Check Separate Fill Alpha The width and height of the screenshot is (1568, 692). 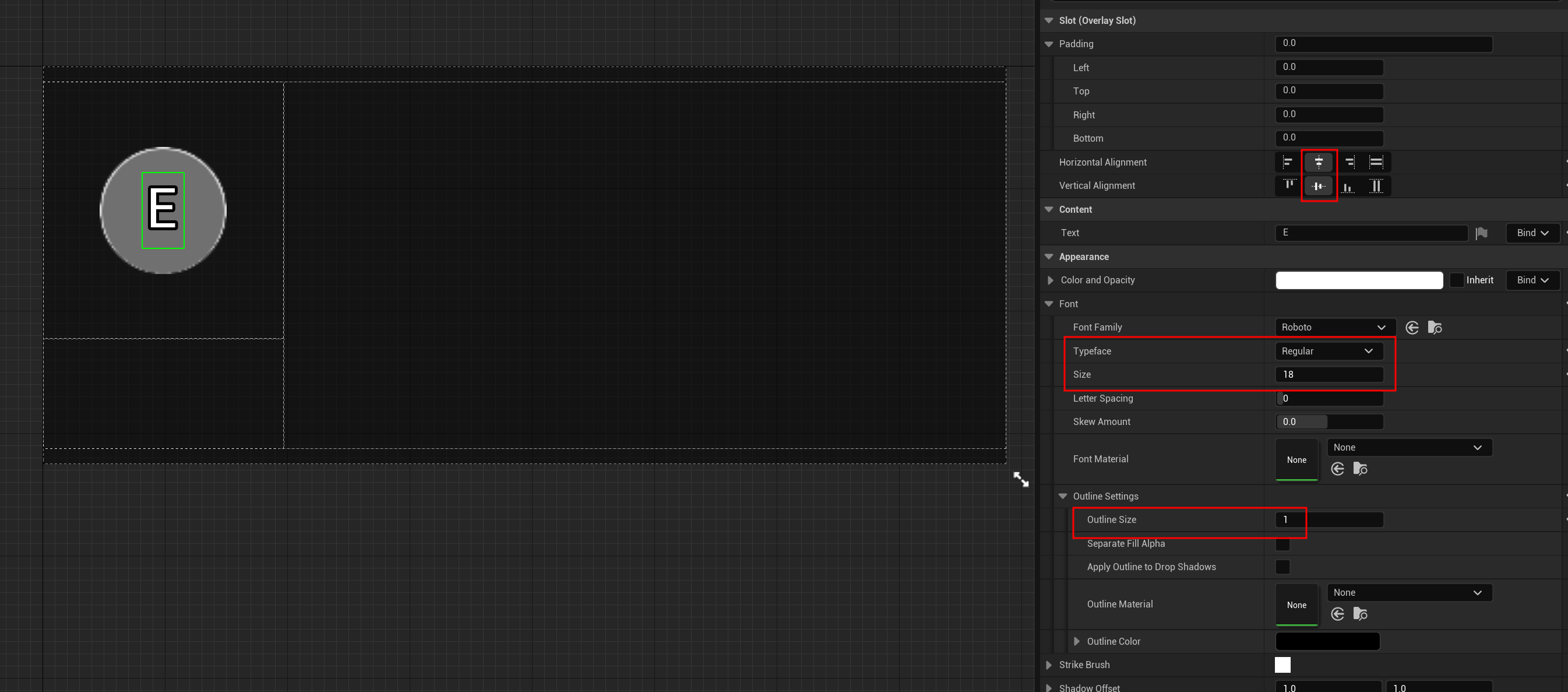point(1282,543)
